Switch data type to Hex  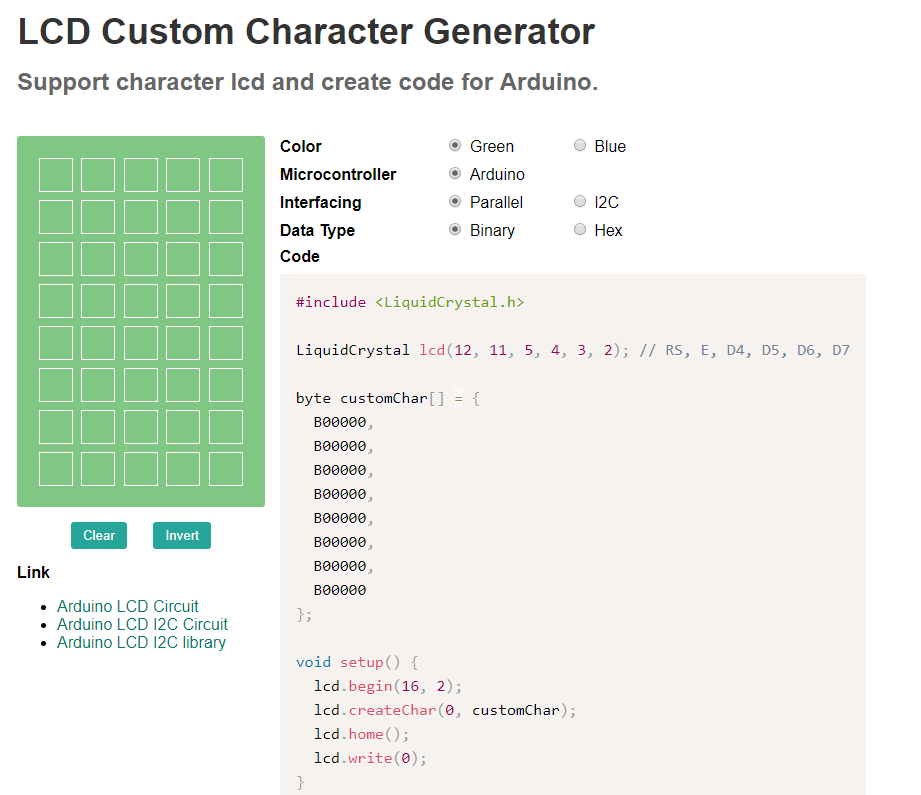580,230
